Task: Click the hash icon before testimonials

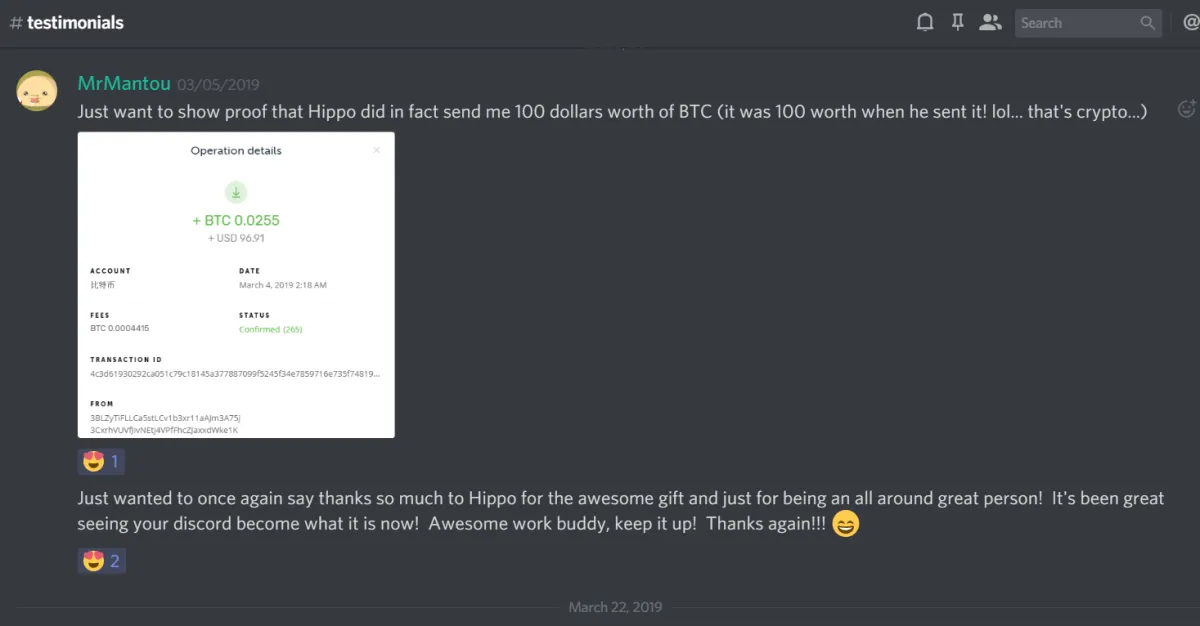Action: tap(15, 22)
